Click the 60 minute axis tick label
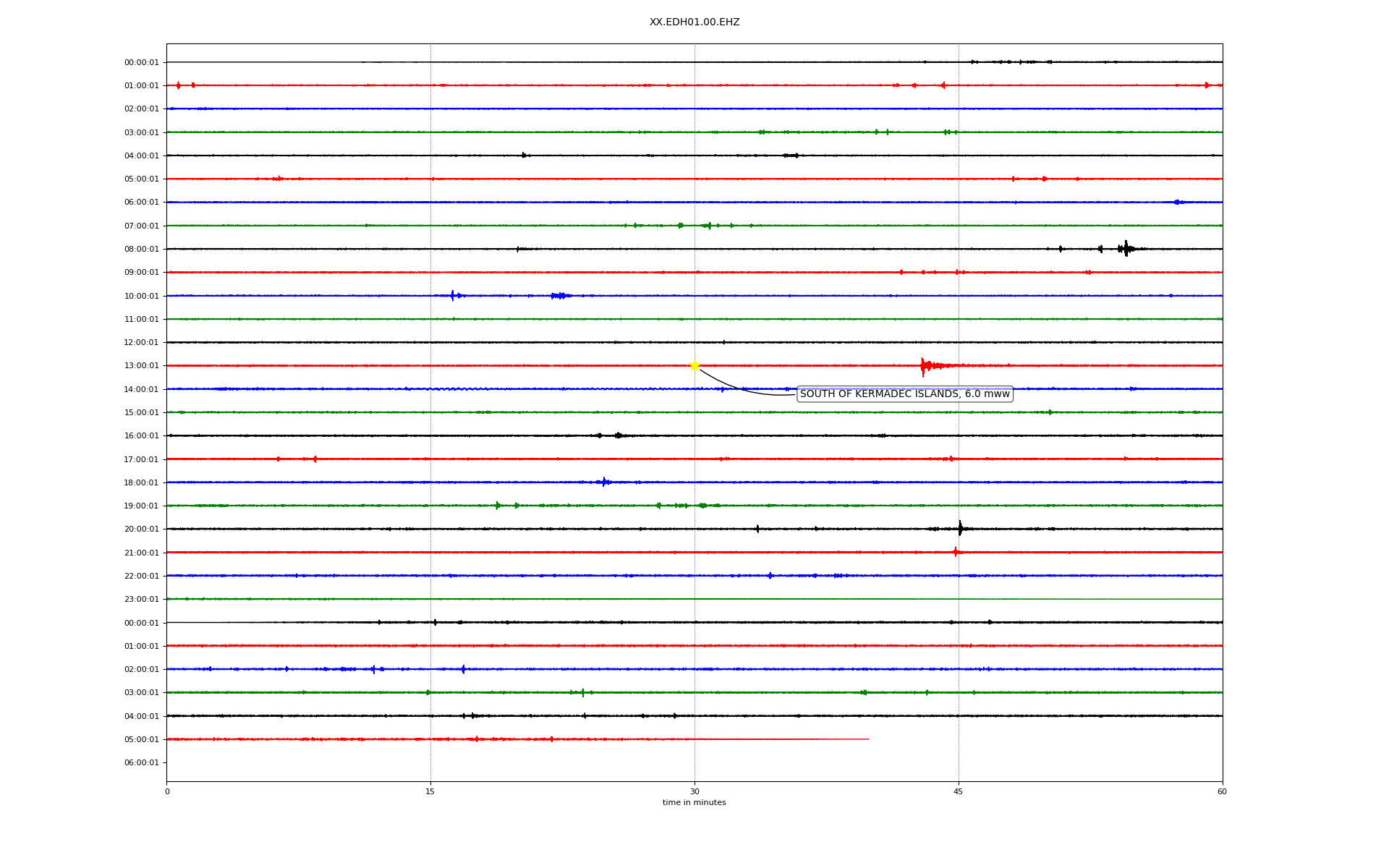The height and width of the screenshot is (868, 1389). pos(1222,792)
